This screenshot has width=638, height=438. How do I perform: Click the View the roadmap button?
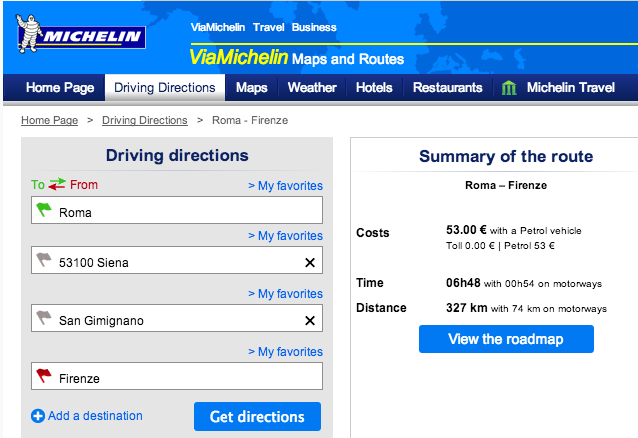[506, 339]
